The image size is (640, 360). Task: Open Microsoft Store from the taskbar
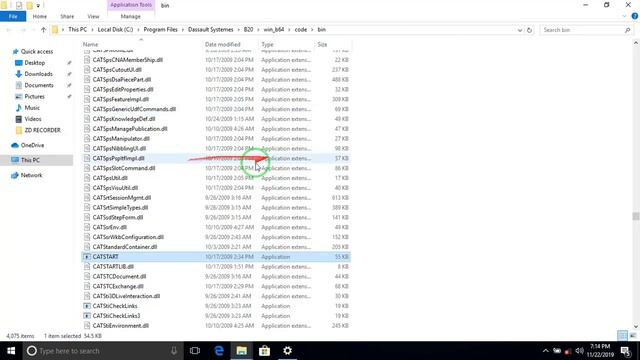point(264,351)
